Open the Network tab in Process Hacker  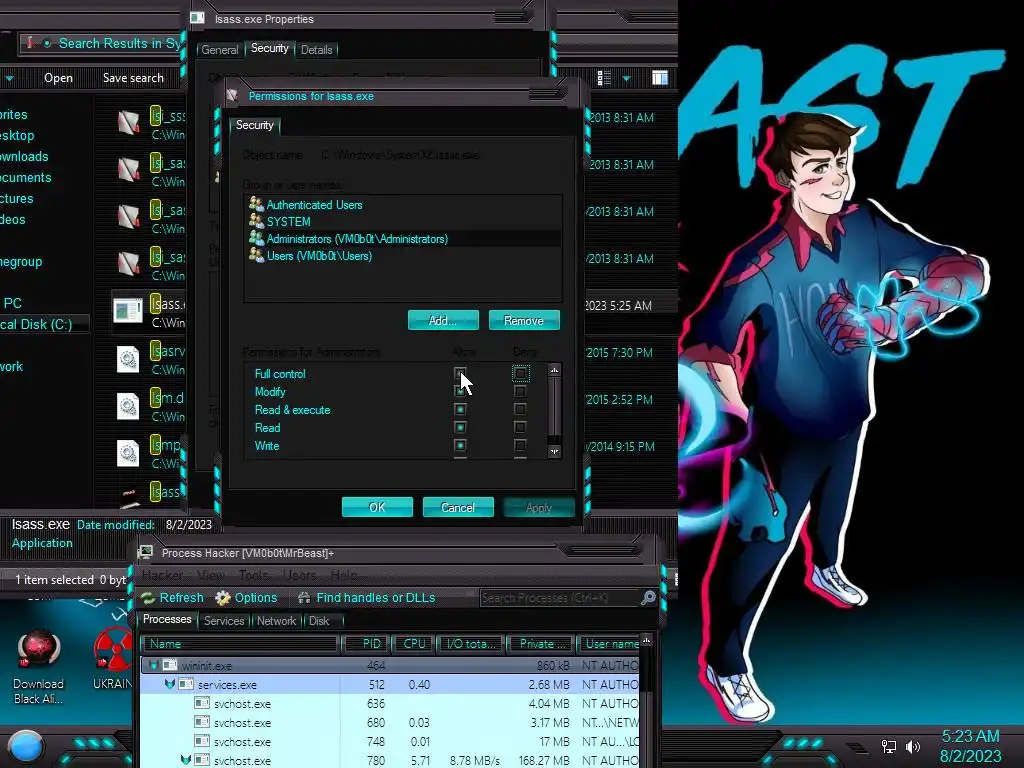[276, 620]
